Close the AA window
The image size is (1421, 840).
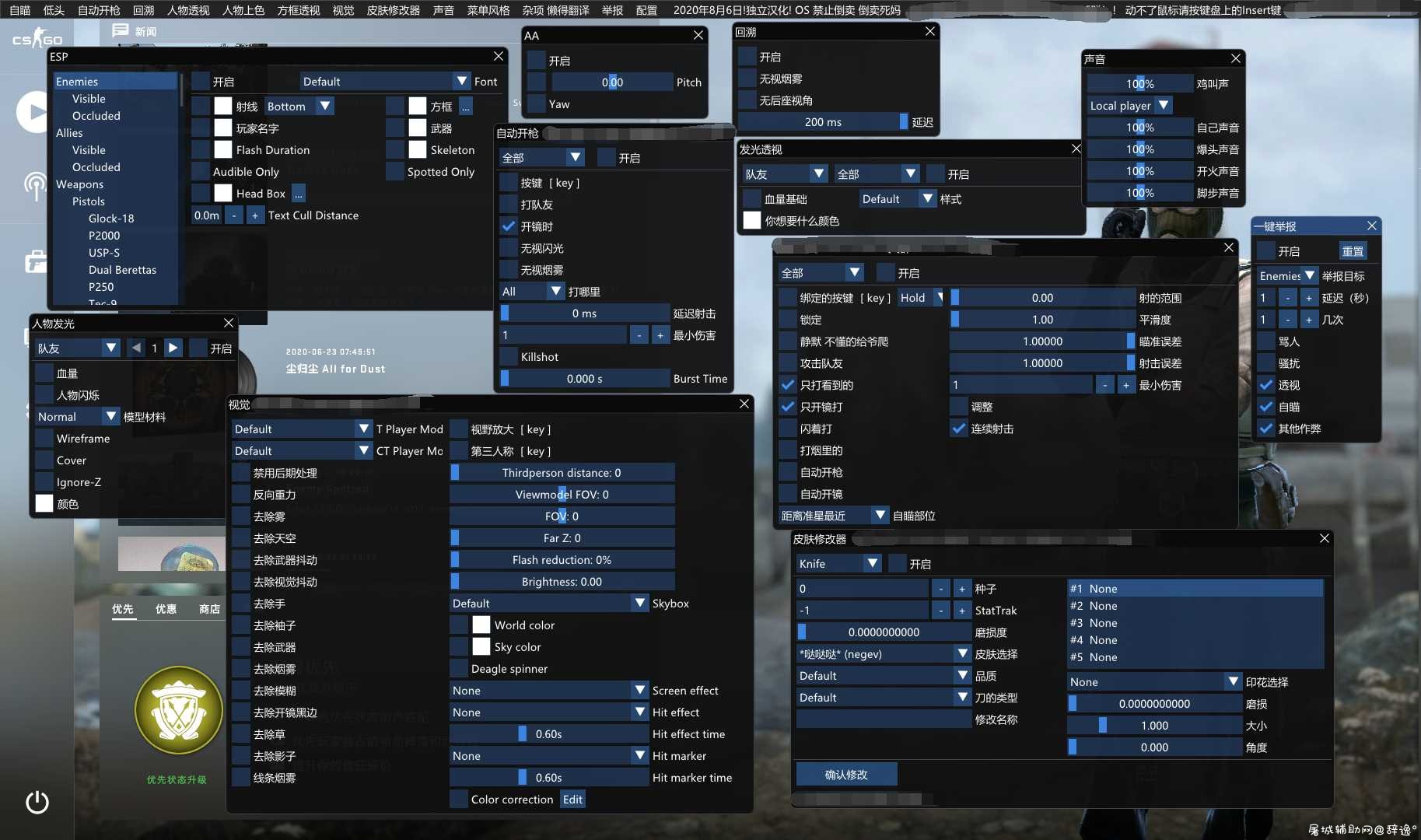[698, 35]
